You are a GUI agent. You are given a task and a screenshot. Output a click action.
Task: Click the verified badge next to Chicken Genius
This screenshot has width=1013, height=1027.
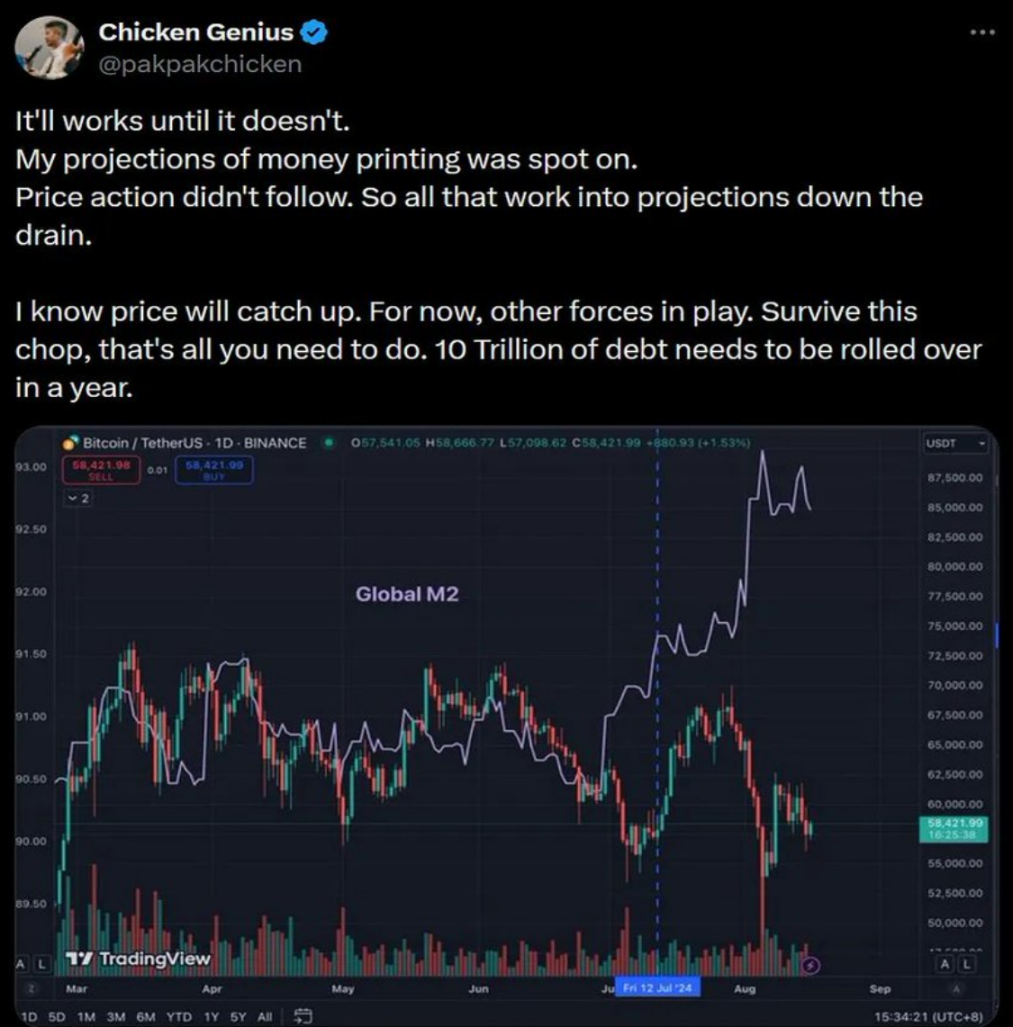coord(316,32)
